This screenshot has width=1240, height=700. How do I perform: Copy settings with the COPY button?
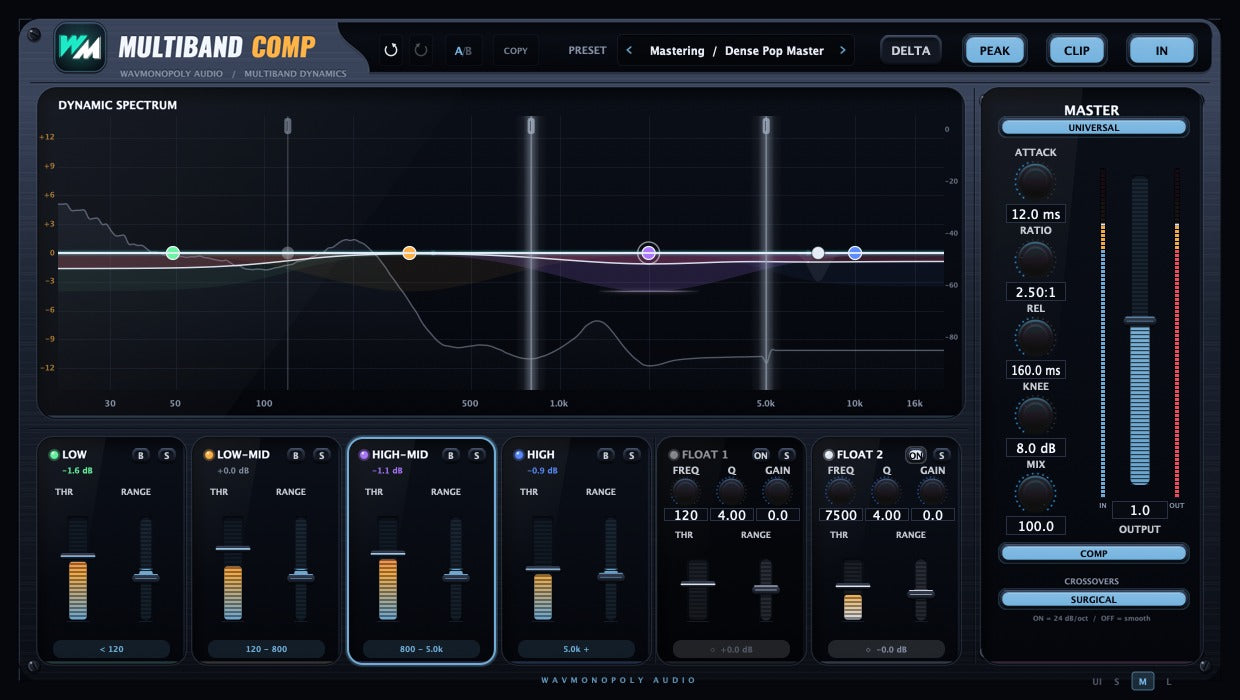point(516,50)
